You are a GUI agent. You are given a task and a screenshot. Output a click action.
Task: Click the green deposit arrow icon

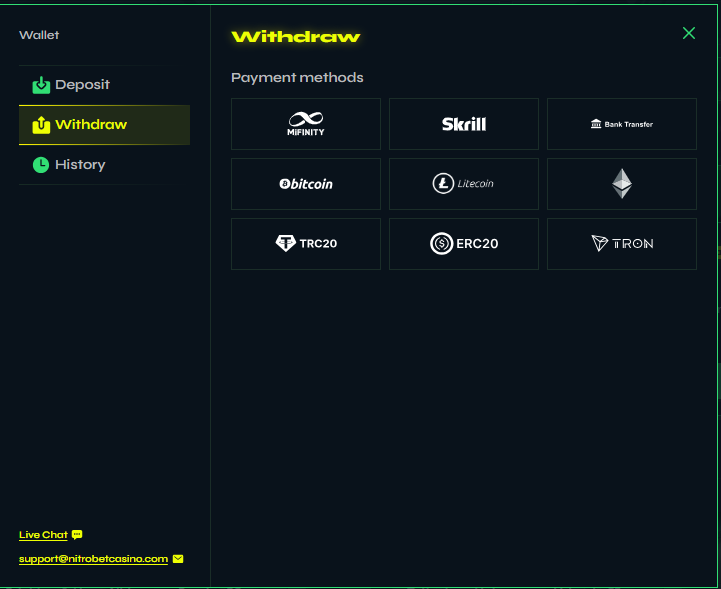(x=41, y=85)
